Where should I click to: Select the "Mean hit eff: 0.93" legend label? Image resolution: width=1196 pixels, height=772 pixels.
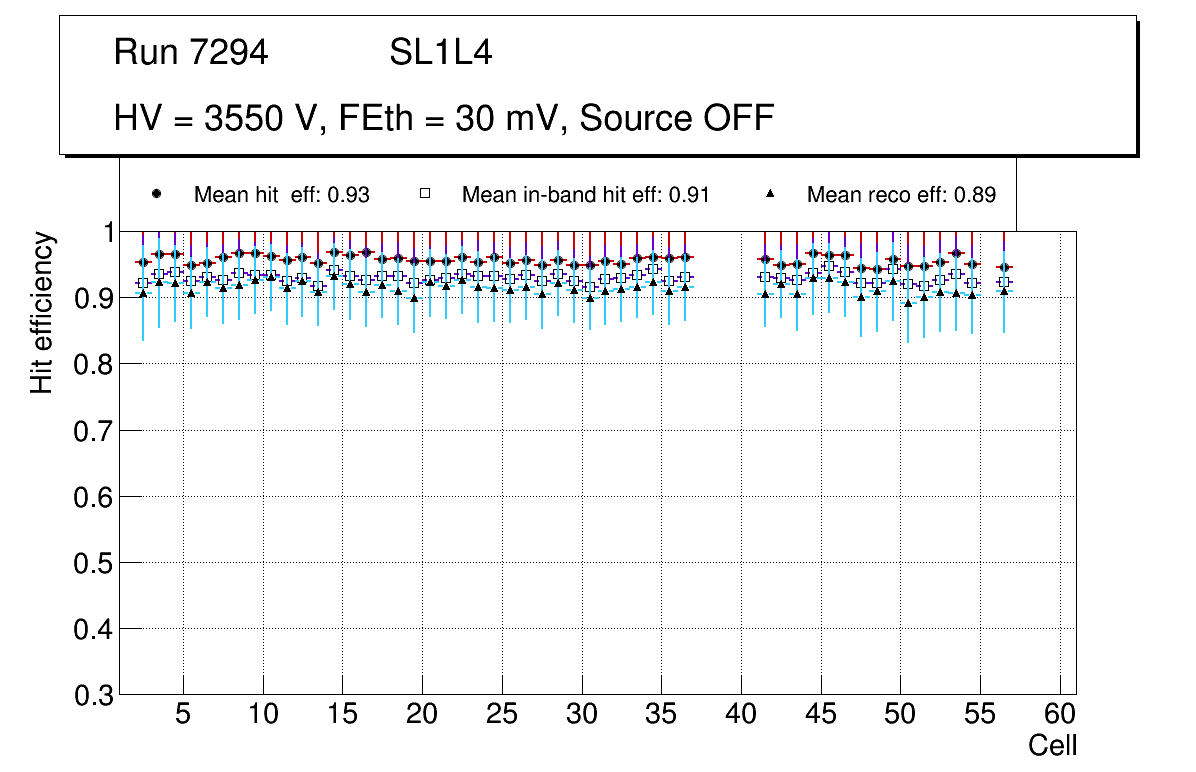pos(282,195)
